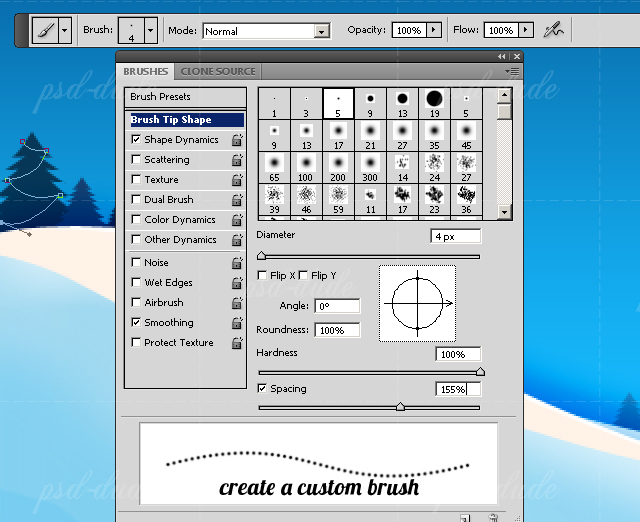
Task: Click the Hardness slider handle
Action: pos(480,371)
